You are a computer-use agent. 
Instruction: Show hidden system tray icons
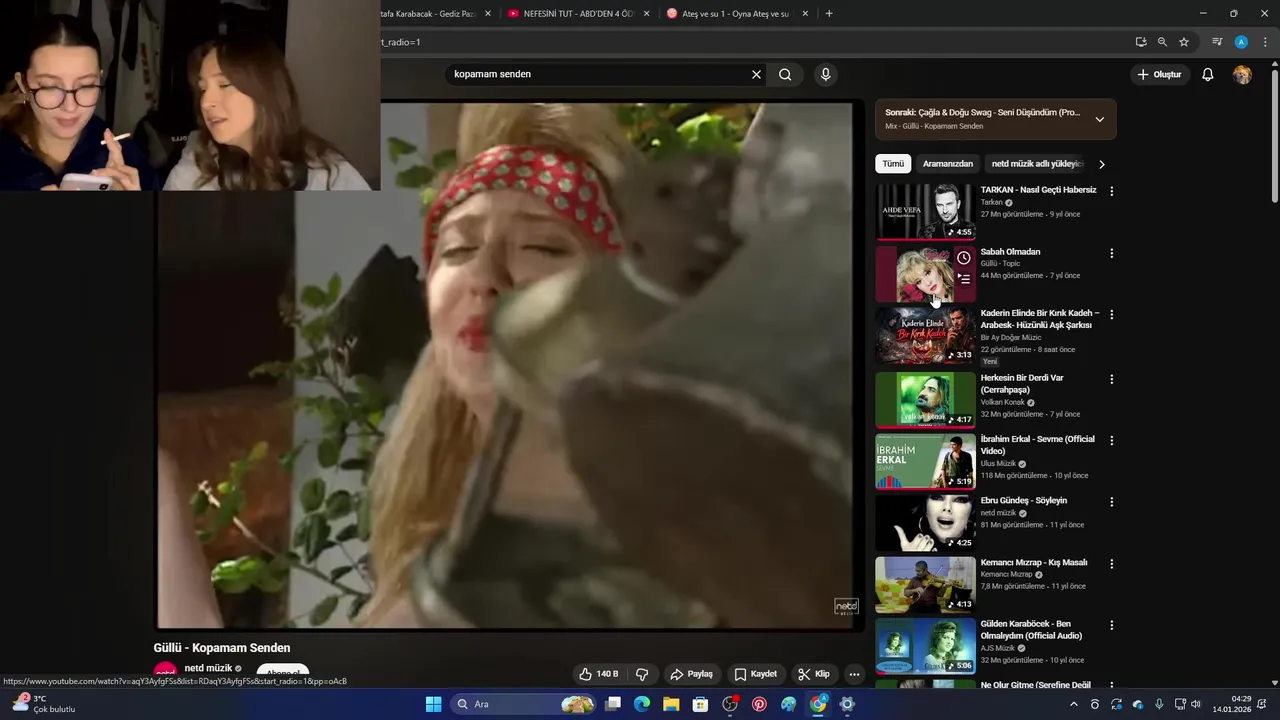tap(1074, 704)
